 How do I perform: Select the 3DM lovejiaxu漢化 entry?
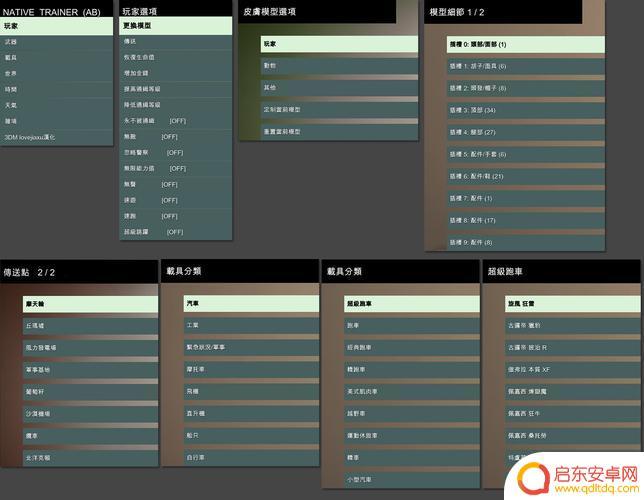[x=56, y=137]
